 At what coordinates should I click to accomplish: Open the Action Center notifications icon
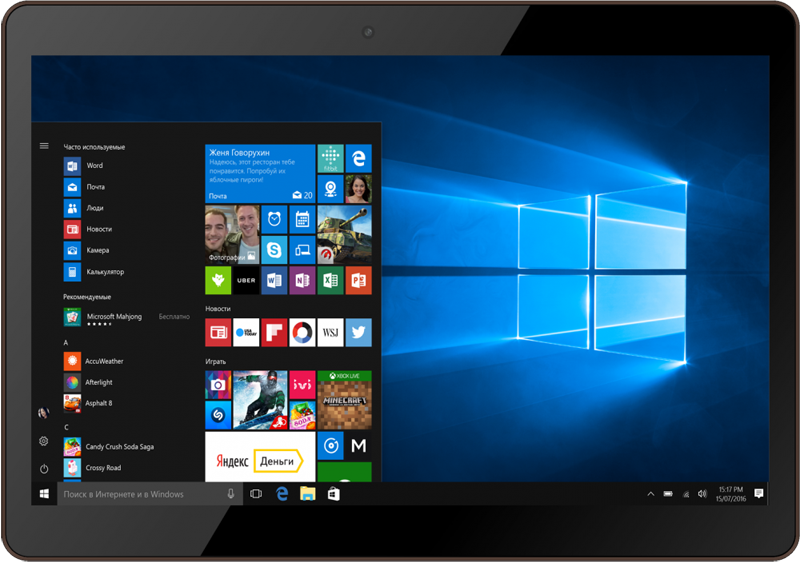[759, 494]
